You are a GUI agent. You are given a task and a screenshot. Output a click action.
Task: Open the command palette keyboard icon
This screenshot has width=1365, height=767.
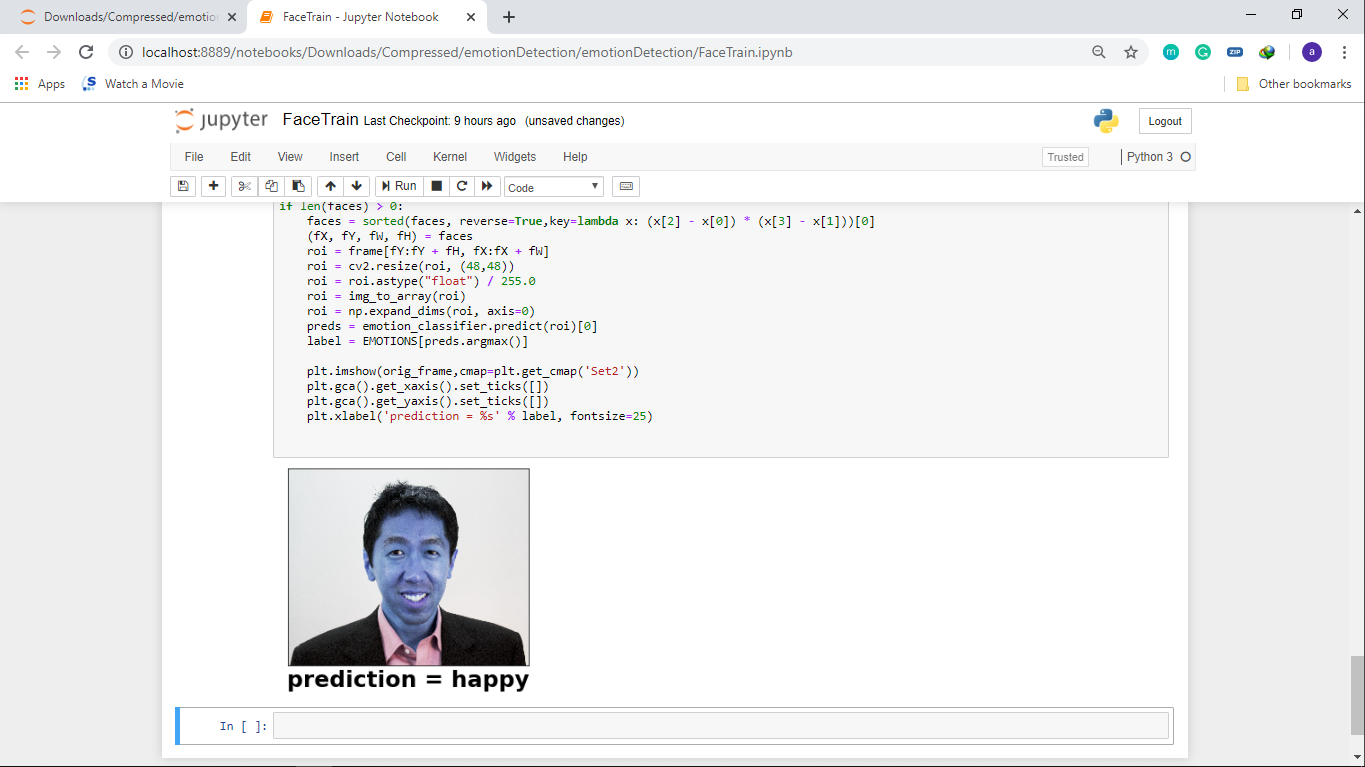tap(626, 186)
